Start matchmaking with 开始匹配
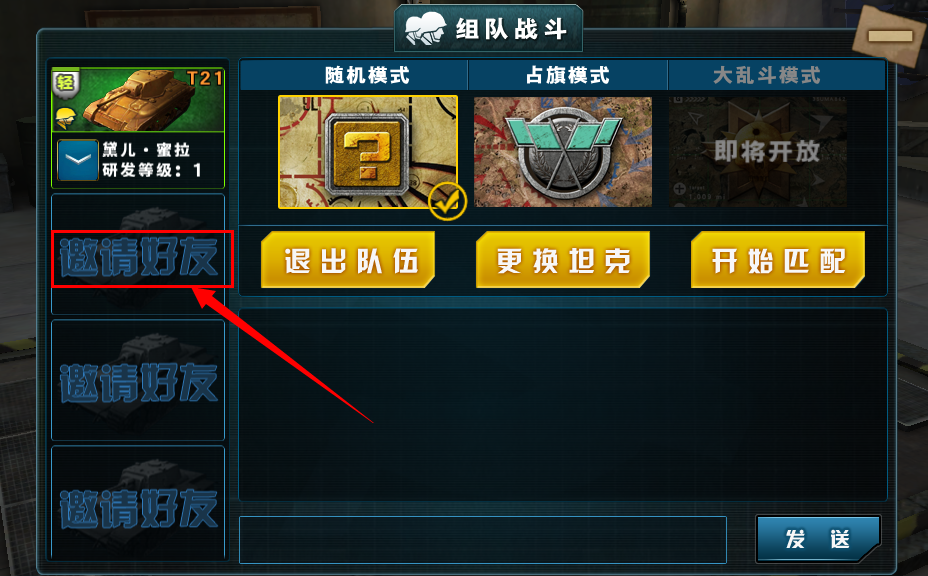The width and height of the screenshot is (928, 576). tap(778, 260)
